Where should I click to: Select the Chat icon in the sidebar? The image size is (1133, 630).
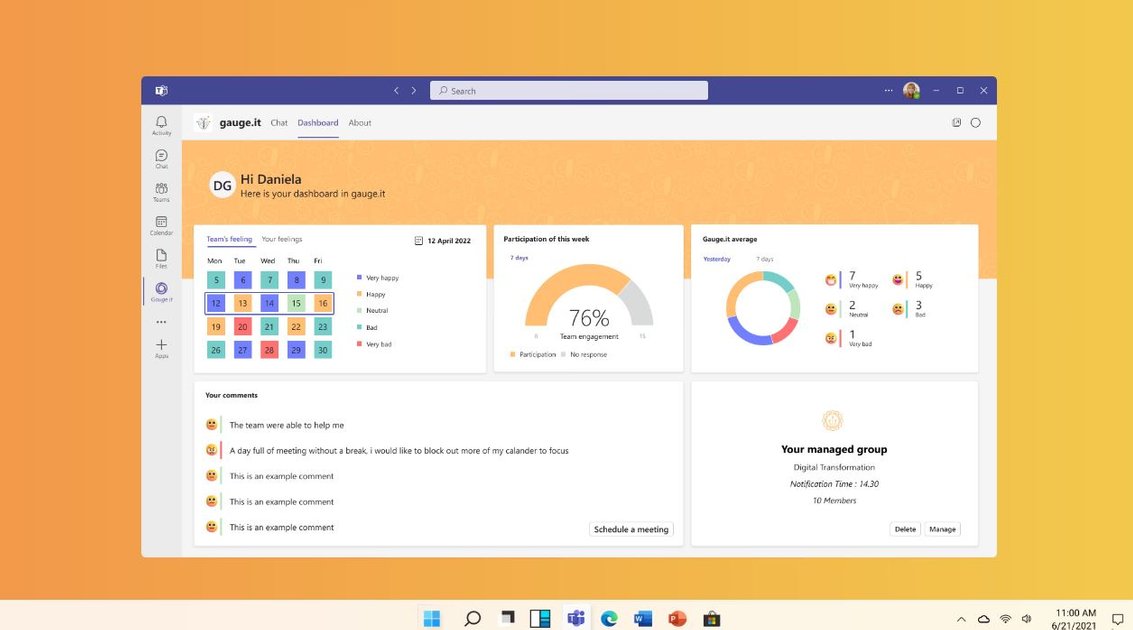click(161, 157)
